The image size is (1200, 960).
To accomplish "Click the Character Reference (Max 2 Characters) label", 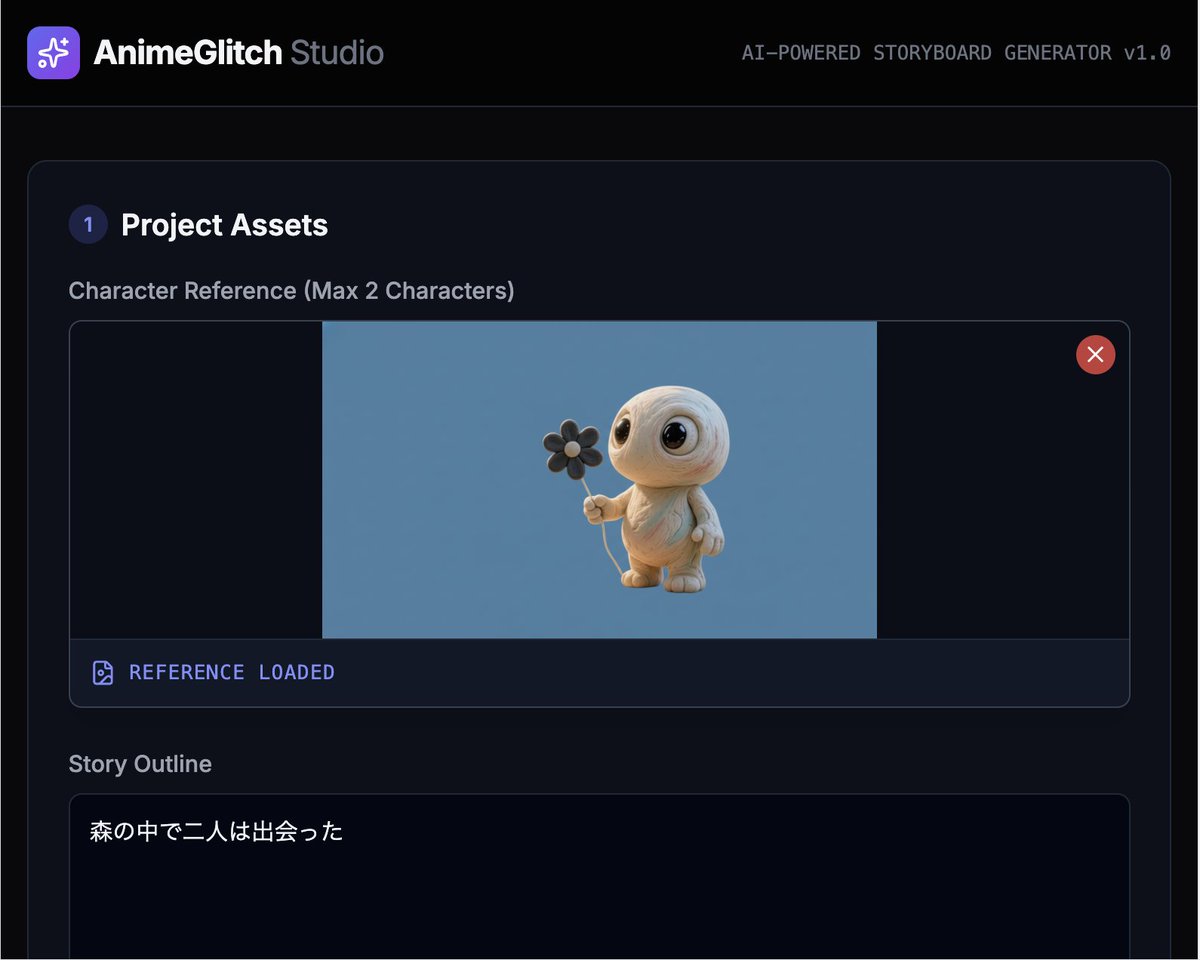I will [291, 291].
